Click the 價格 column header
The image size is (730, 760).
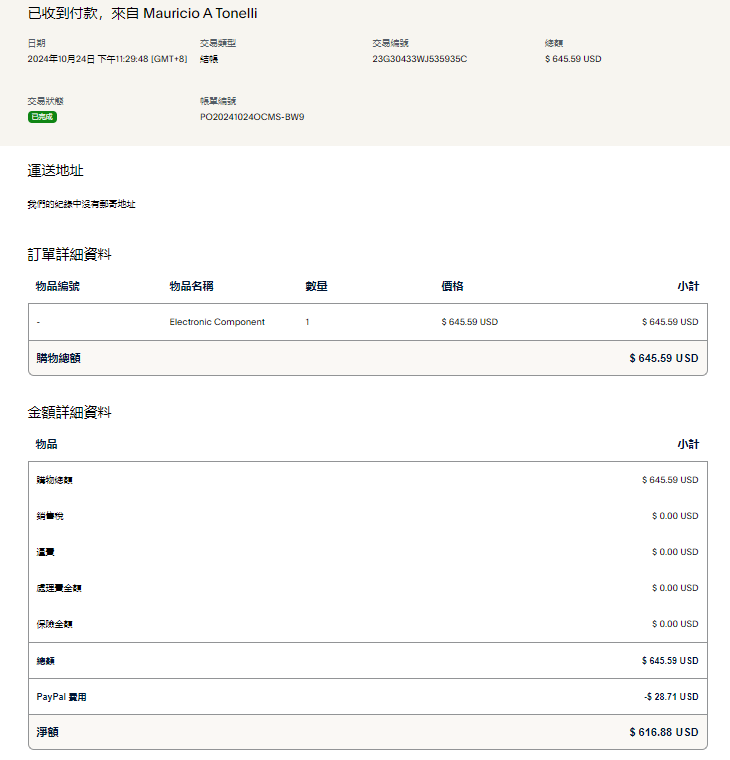pos(452,286)
